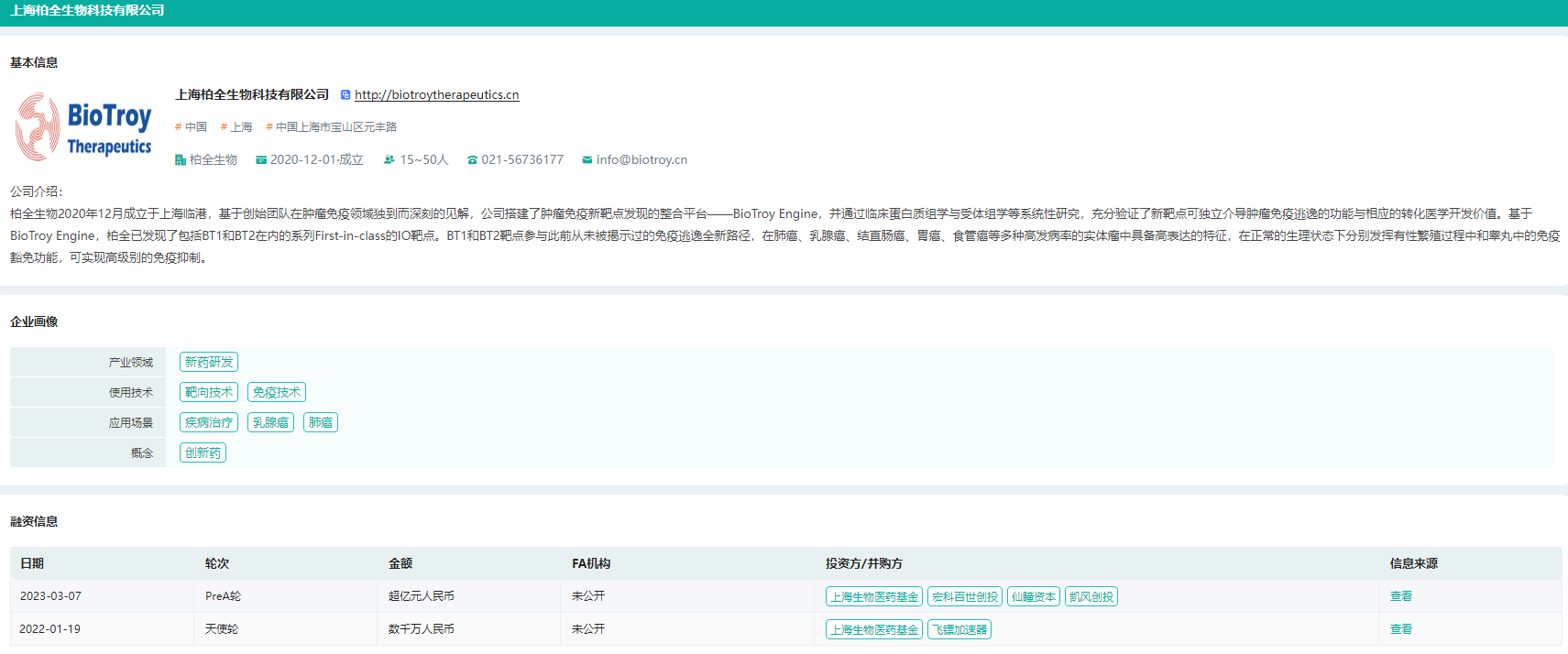Click the short name 柏全生物
Screen dimensions: 1568x654
point(214,160)
